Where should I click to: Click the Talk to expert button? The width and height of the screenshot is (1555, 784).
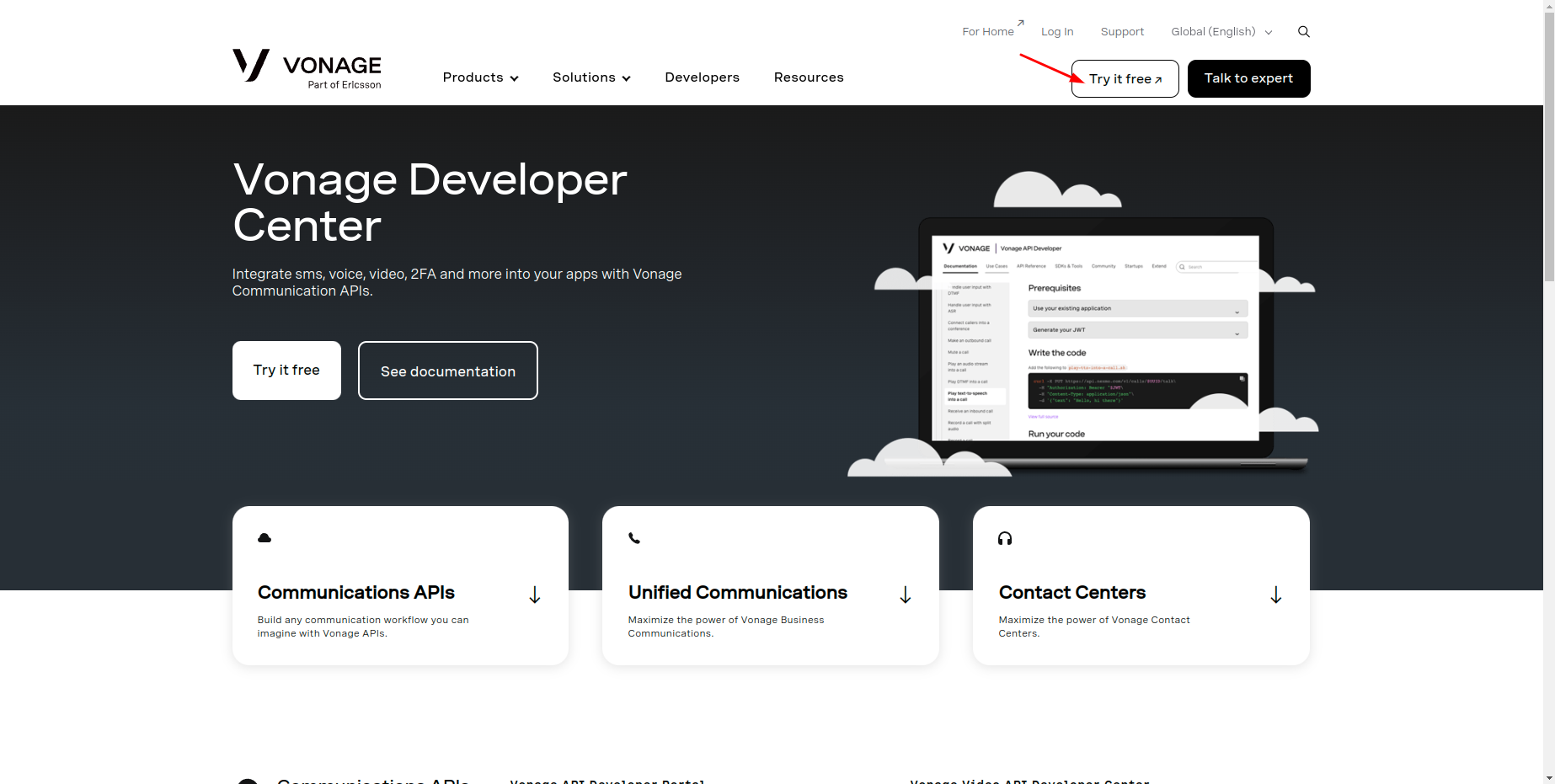click(1248, 78)
